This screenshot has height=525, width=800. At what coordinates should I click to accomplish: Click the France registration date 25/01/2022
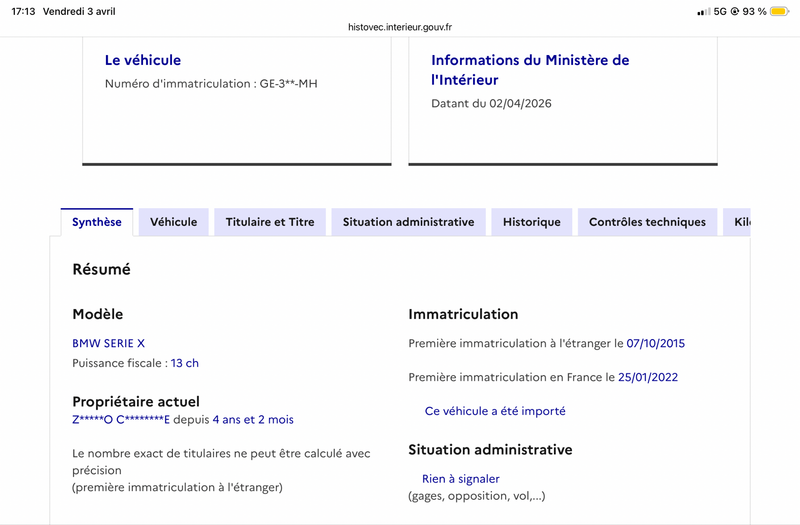pyautogui.click(x=648, y=378)
